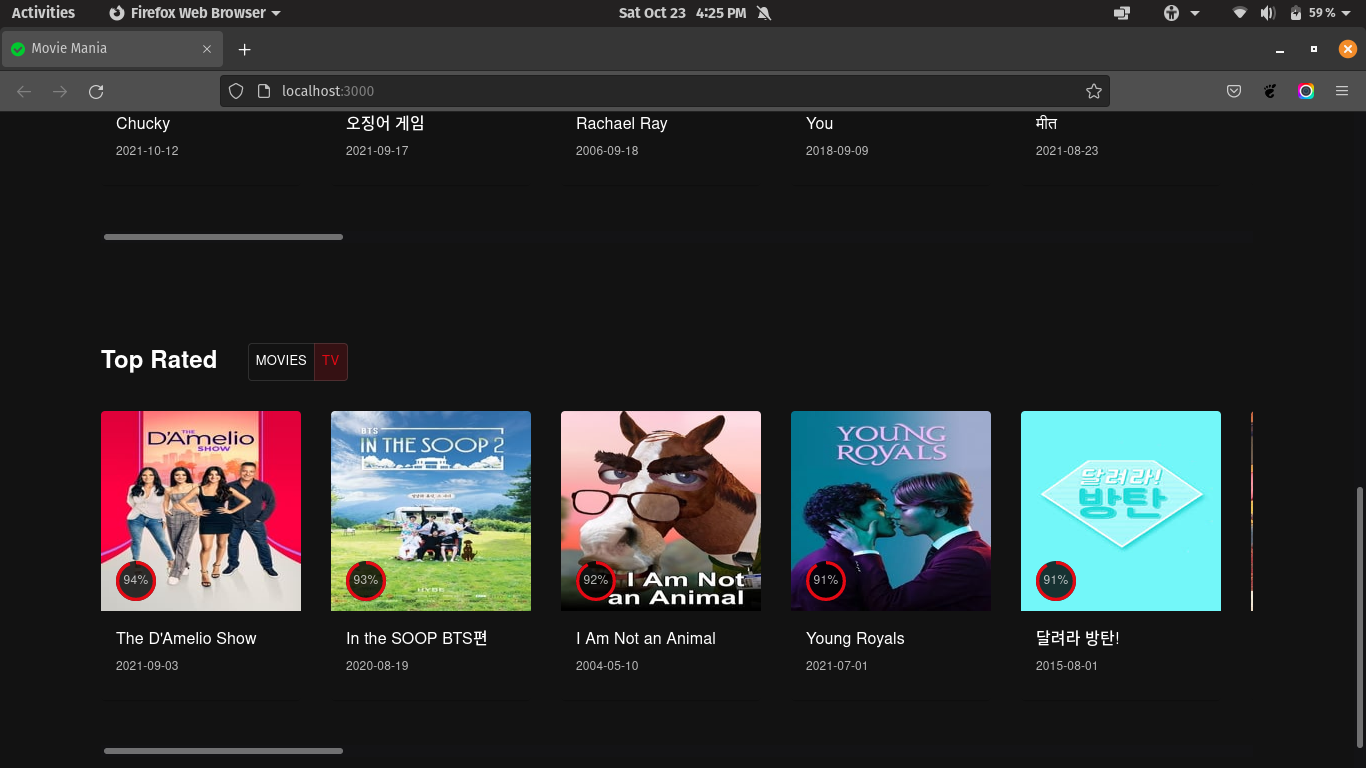Viewport: 1366px width, 768px height.
Task: Open the cyan 달려라 방탄 poster
Action: tap(1121, 511)
